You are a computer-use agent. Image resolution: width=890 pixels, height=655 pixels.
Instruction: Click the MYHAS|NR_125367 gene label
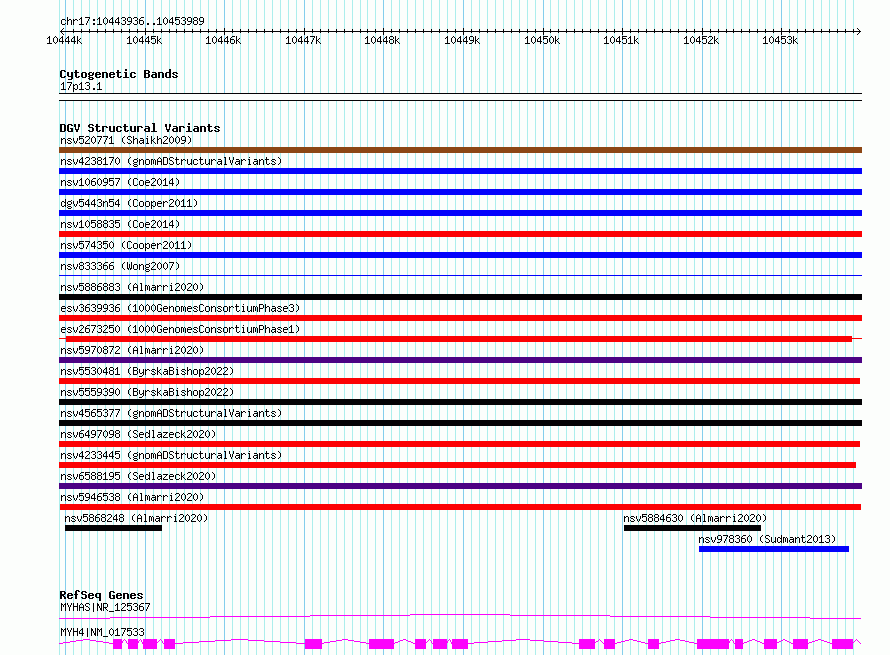coord(105,607)
